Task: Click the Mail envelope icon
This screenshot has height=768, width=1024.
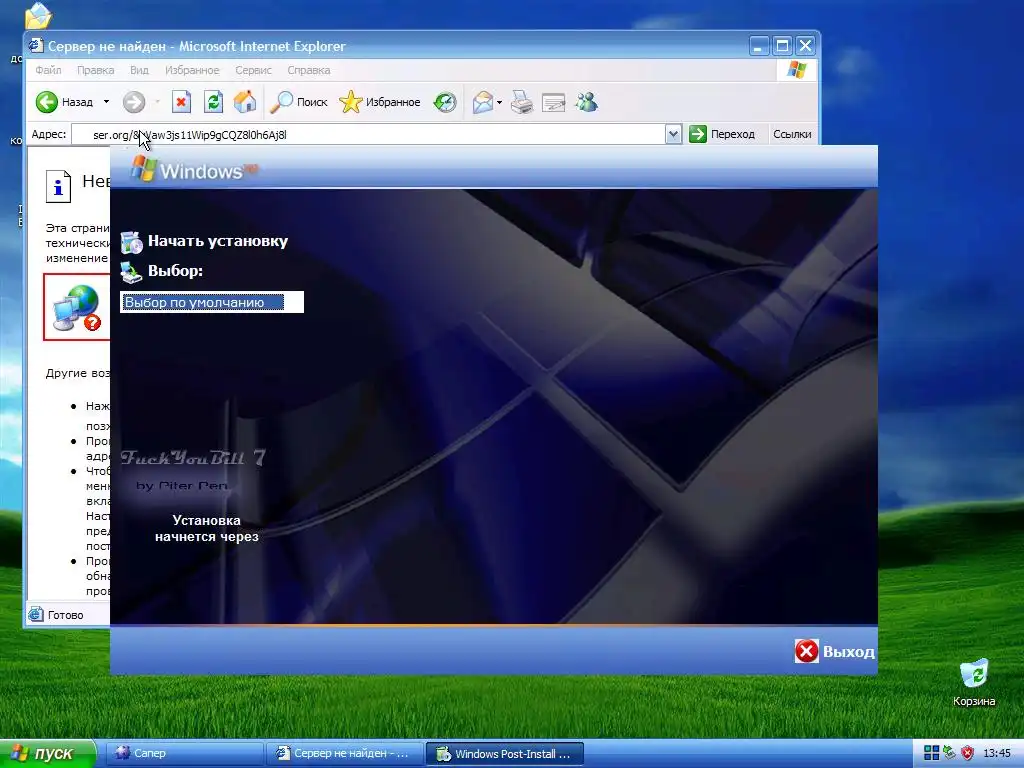Action: point(483,102)
